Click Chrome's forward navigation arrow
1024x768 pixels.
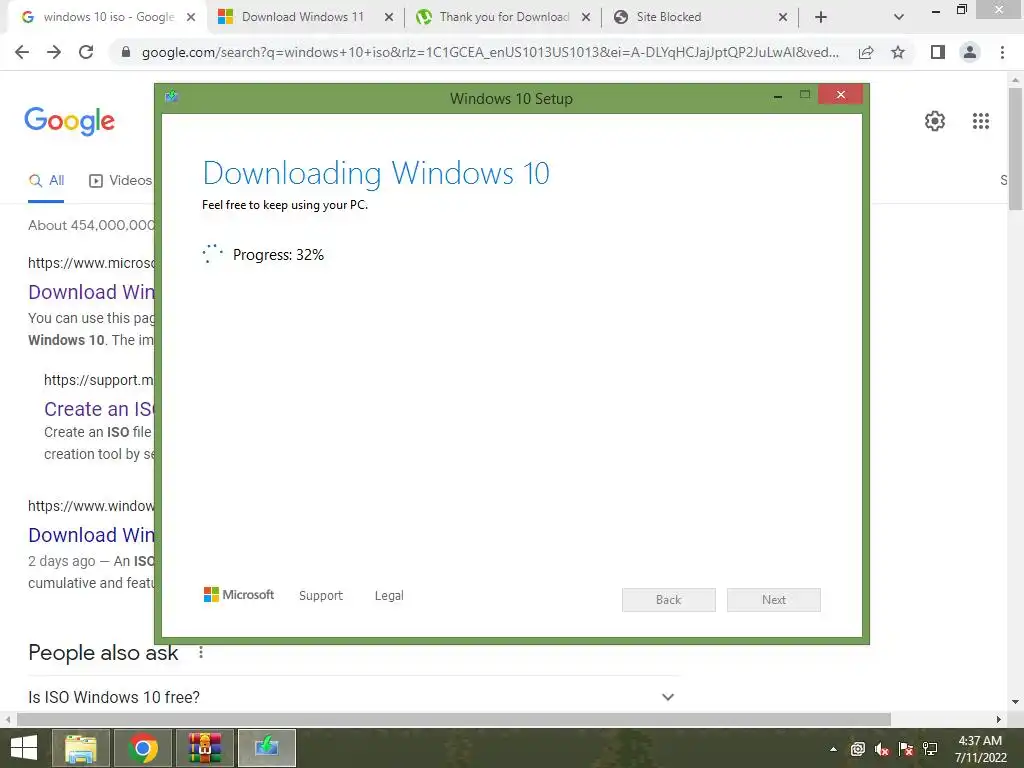tap(54, 52)
